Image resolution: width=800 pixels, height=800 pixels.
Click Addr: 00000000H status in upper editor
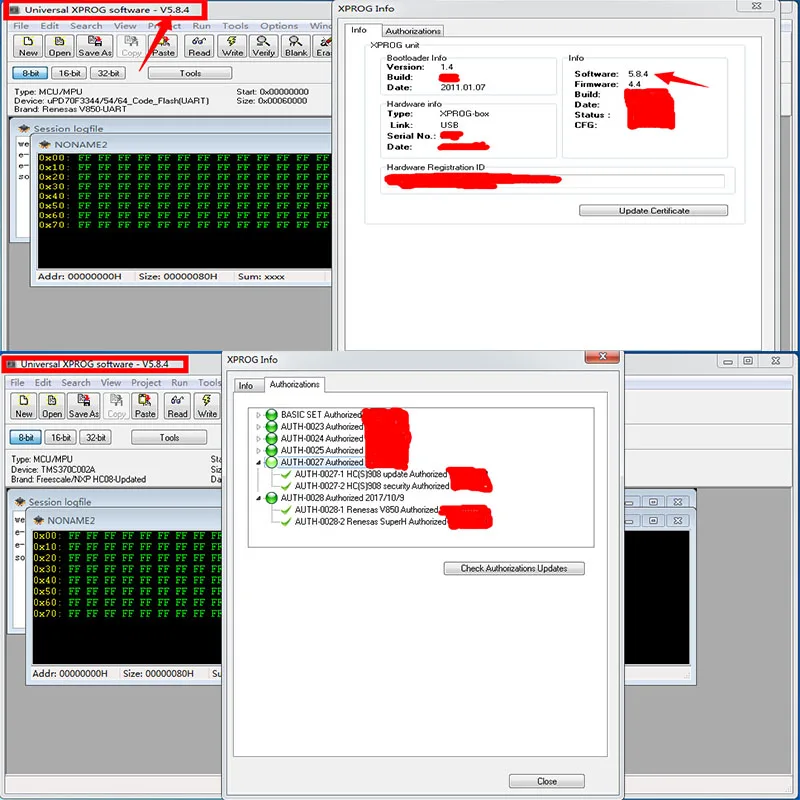point(79,277)
